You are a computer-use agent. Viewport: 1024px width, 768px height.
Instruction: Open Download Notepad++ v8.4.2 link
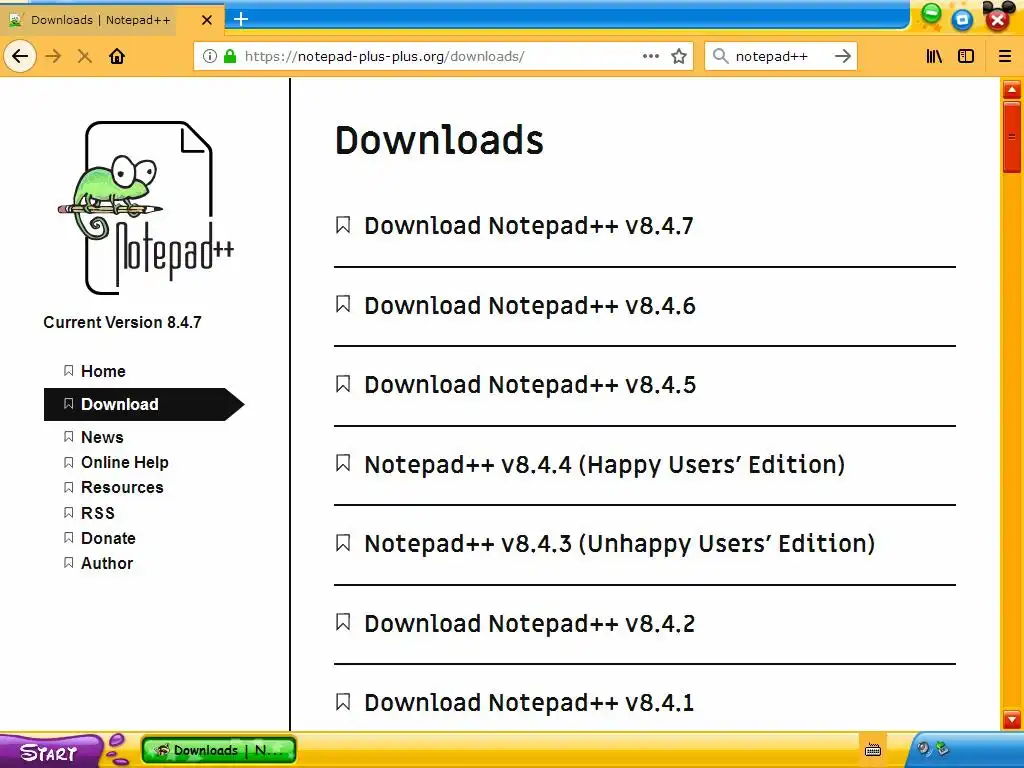coord(529,624)
